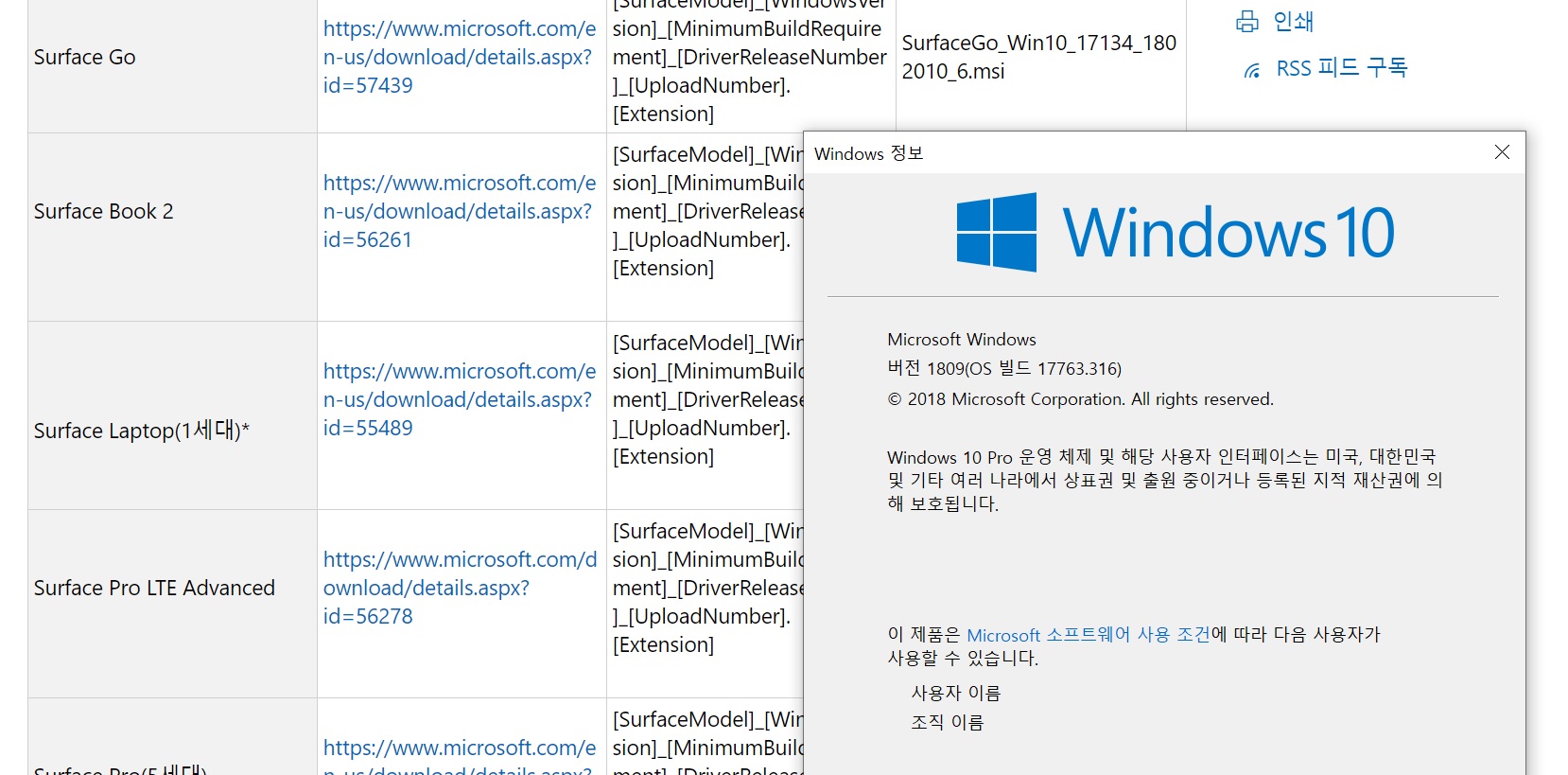The width and height of the screenshot is (1568, 775).
Task: Open Microsoft 소프트웨어 사용 조건 license link
Action: 1089,635
